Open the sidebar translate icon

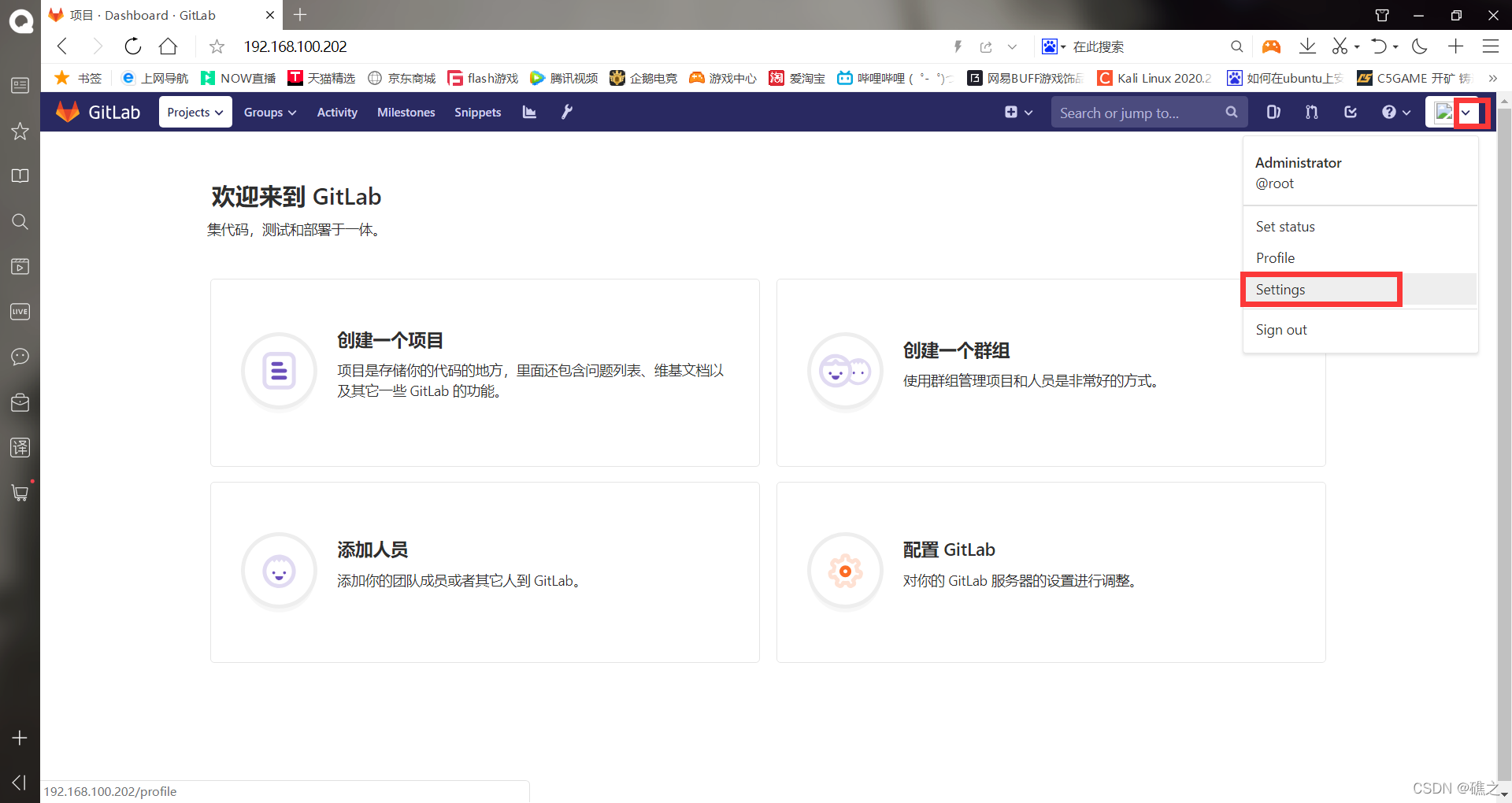click(x=20, y=447)
